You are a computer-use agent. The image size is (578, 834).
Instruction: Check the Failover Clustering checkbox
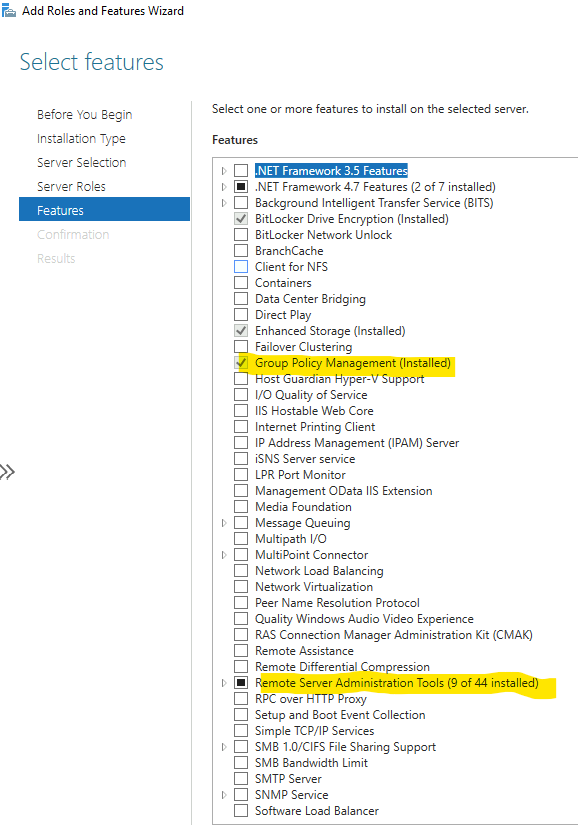point(241,347)
